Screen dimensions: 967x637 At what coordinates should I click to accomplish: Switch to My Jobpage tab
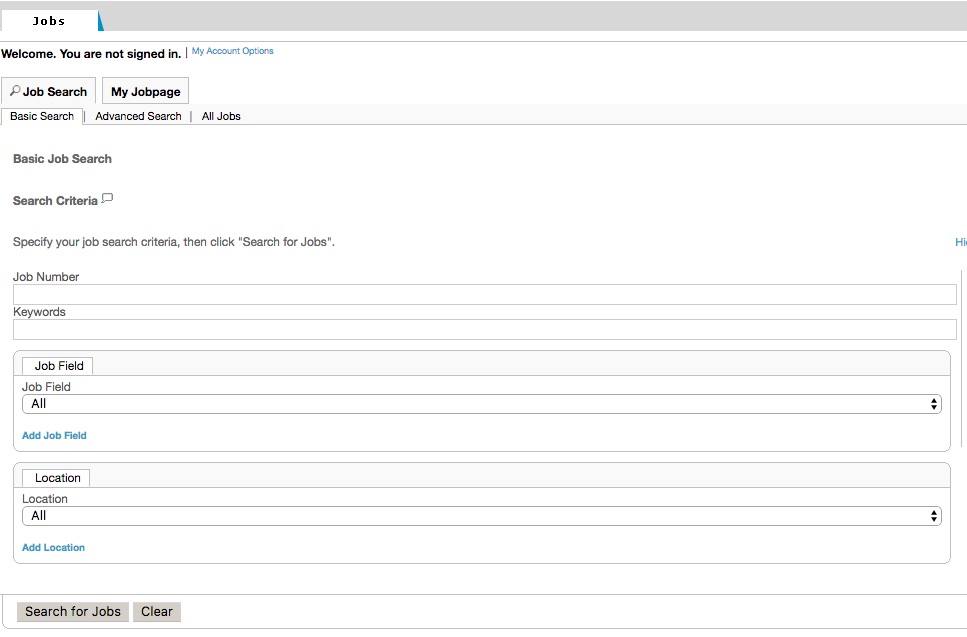pos(146,91)
